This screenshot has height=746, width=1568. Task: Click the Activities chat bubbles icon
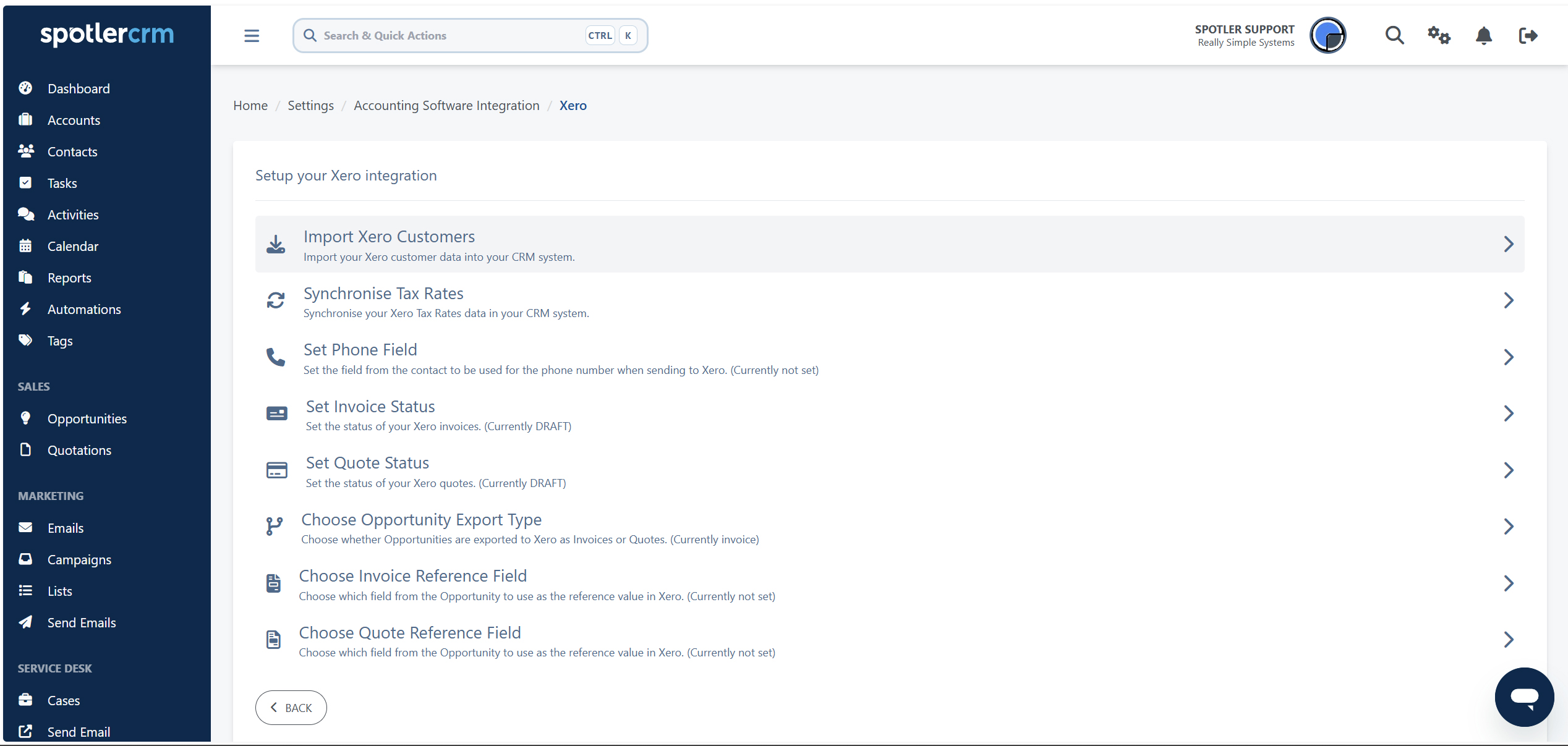pyautogui.click(x=25, y=214)
